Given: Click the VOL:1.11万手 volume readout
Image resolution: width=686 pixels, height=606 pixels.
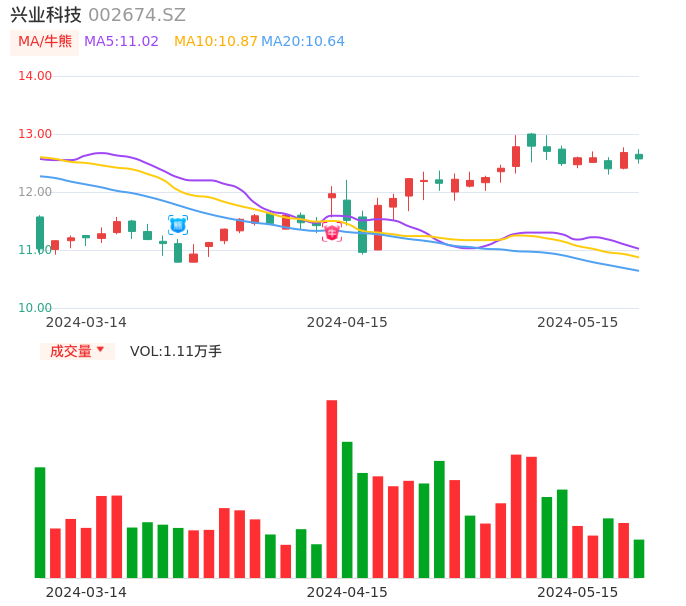Looking at the screenshot, I should [175, 351].
